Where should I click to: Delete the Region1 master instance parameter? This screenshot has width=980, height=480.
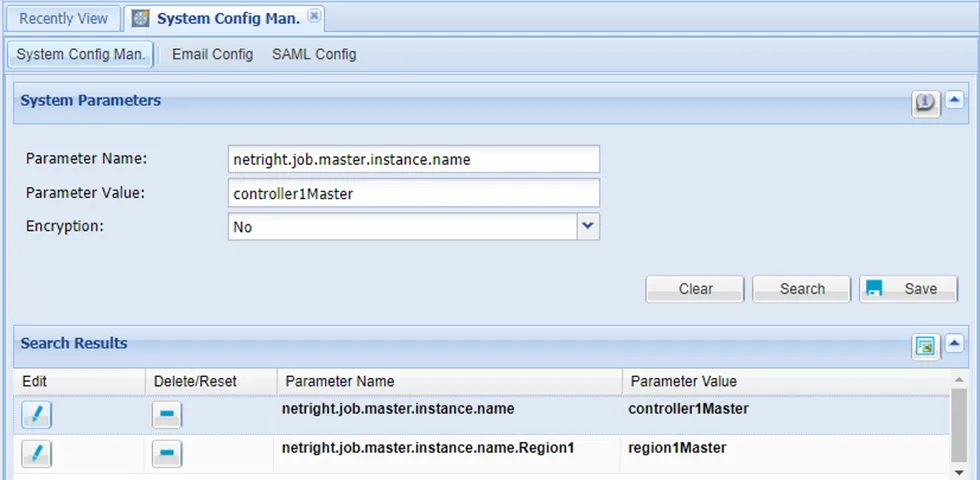(167, 454)
